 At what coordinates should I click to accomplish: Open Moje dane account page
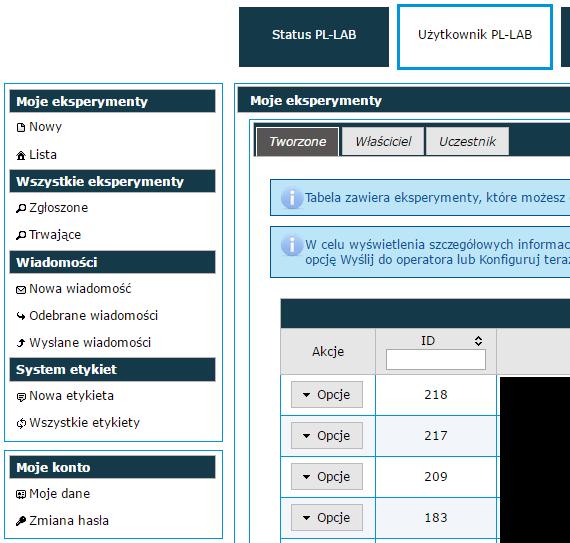point(59,494)
